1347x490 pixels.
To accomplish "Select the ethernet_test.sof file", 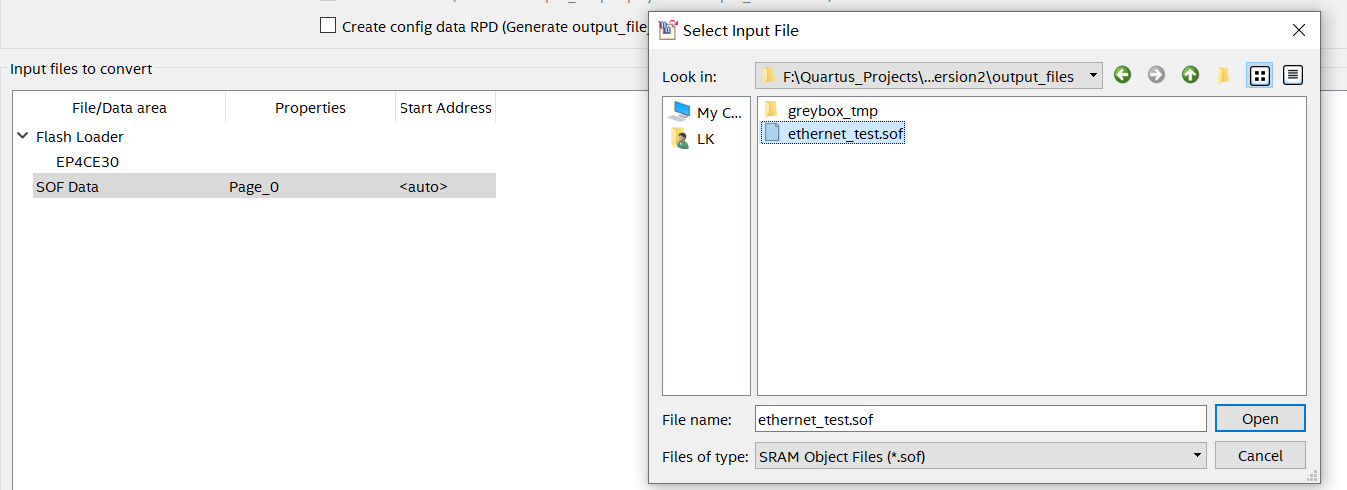I will click(x=845, y=133).
